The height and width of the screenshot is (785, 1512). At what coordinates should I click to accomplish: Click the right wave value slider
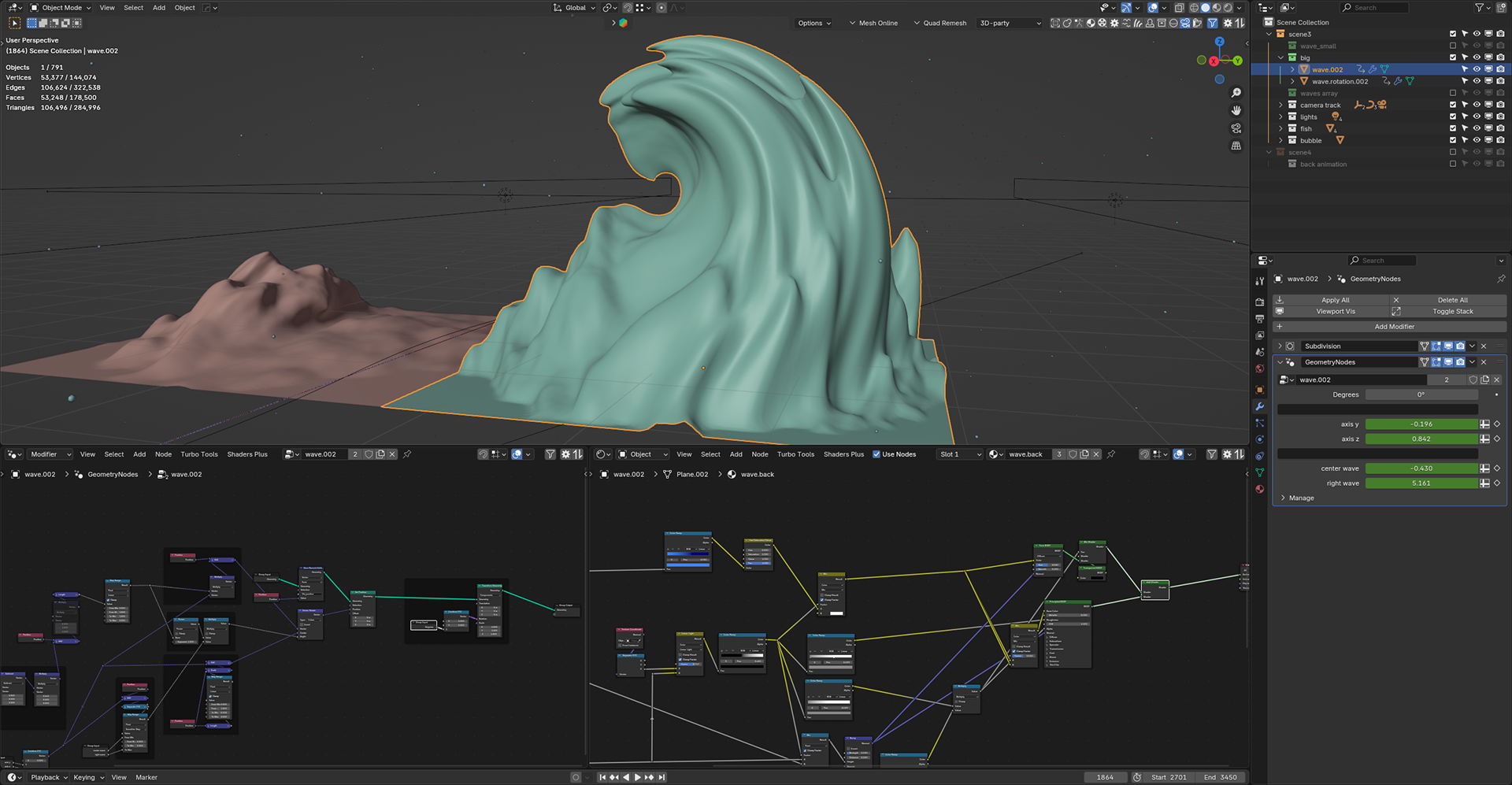(1421, 483)
